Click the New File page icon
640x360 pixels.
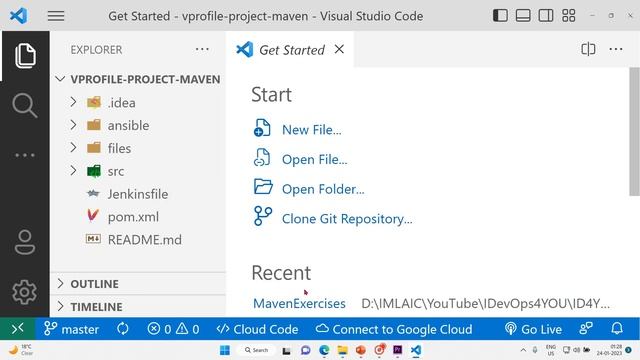pos(262,128)
